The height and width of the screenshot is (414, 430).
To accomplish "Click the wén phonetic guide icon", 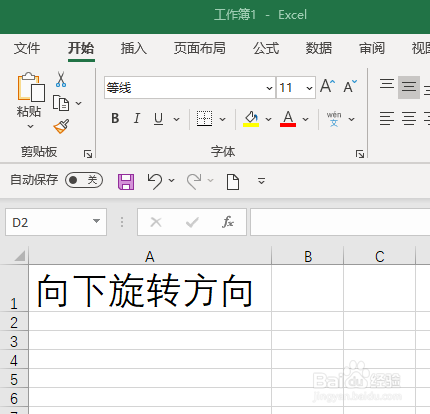I will (334, 119).
